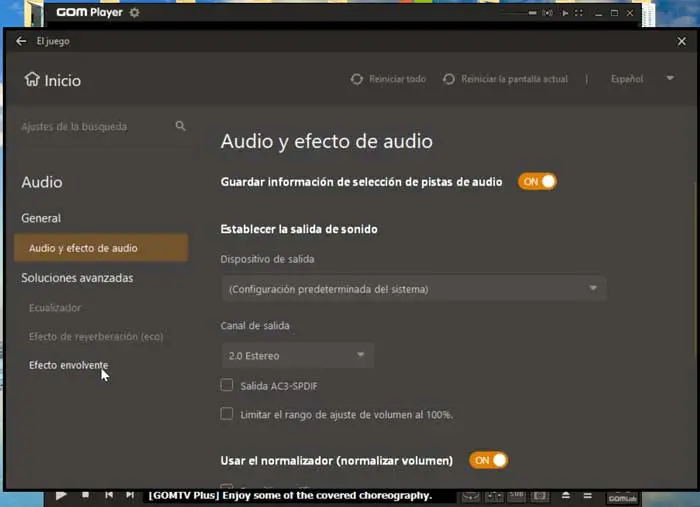Click the Reiniciar la pantalla actual icon
This screenshot has height=507, width=700.
[x=449, y=79]
